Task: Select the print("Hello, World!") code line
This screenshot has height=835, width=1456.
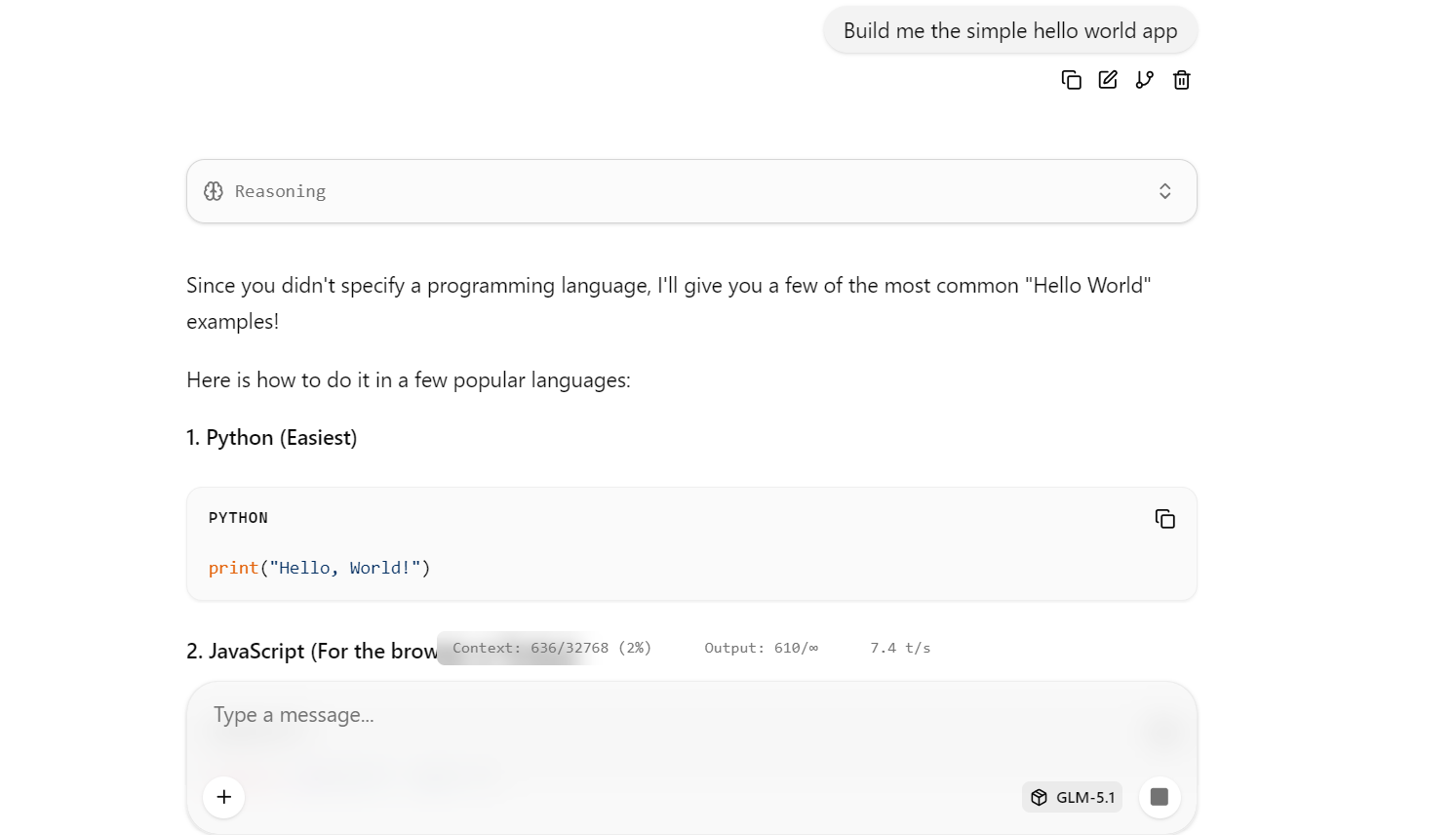Action: click(319, 568)
